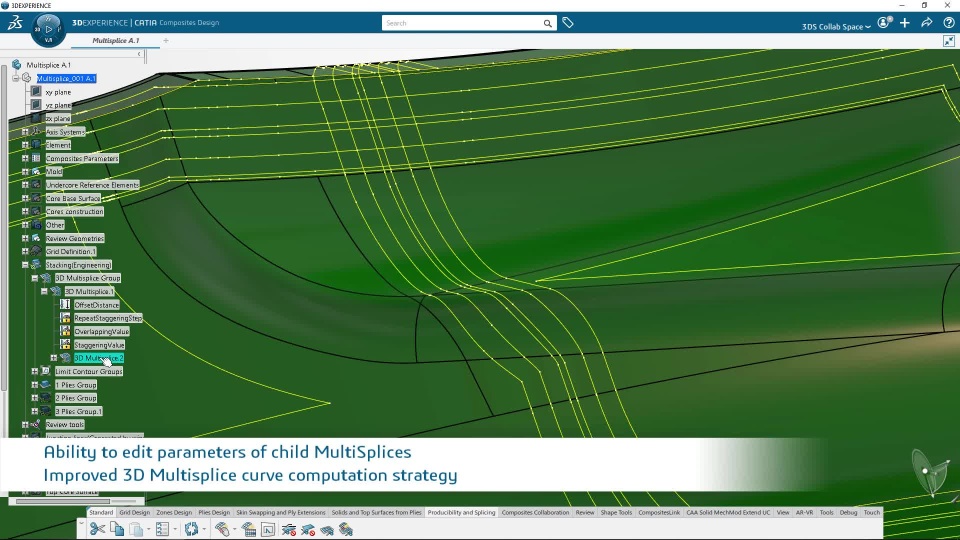Open Composites Collaboration tab
960x540 pixels.
536,512
